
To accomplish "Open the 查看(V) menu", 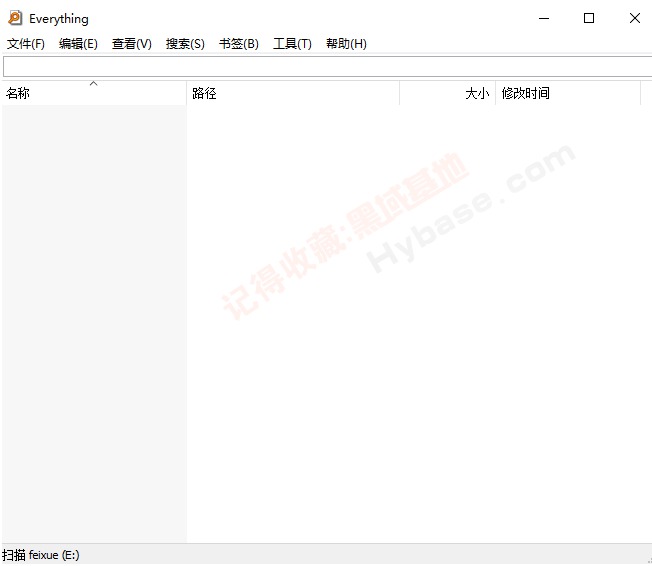I will pos(131,44).
